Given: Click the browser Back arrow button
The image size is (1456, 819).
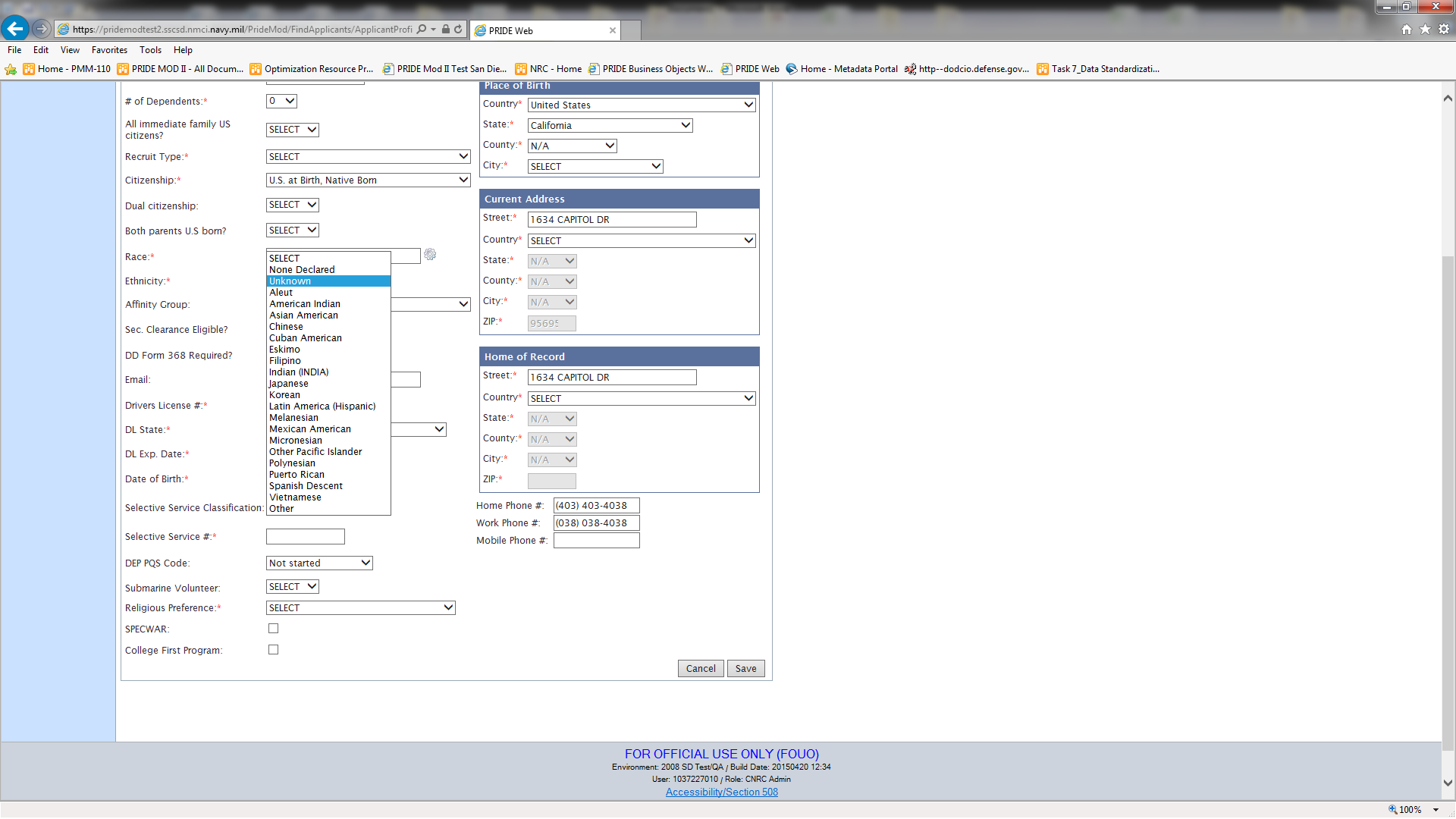Looking at the screenshot, I should (15, 29).
